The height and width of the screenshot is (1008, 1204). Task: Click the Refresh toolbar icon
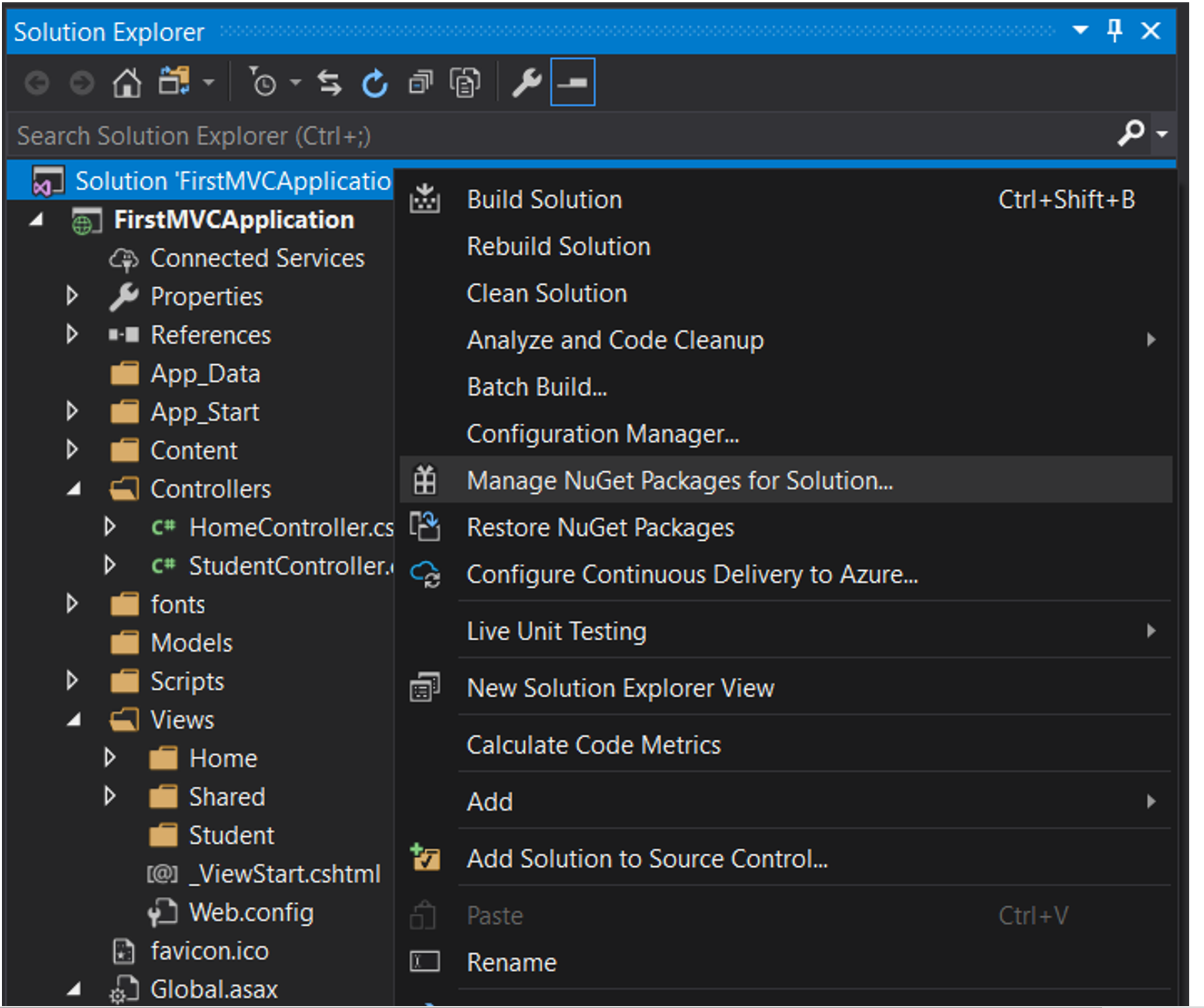pos(375,83)
